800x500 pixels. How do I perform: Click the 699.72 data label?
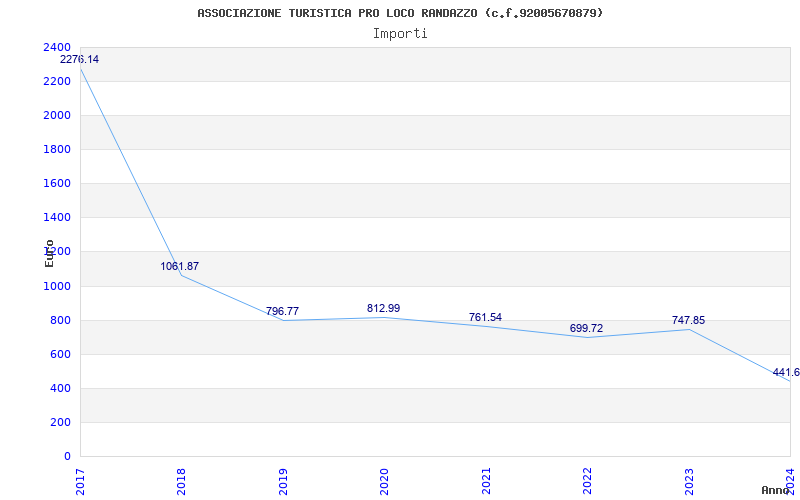586,328
